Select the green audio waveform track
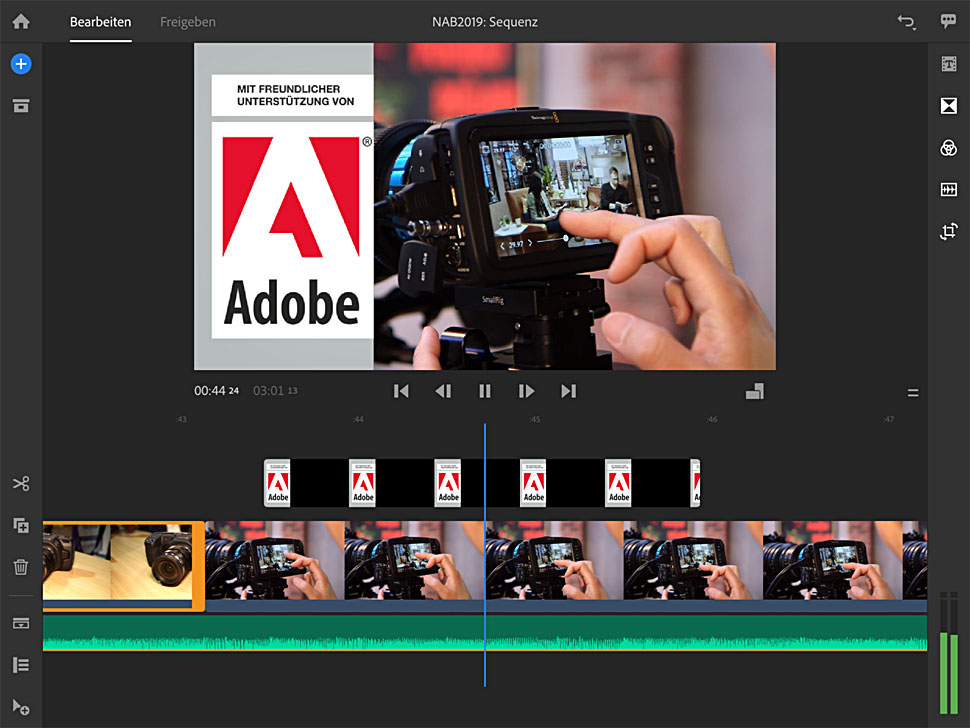Image resolution: width=970 pixels, height=728 pixels. coord(484,632)
